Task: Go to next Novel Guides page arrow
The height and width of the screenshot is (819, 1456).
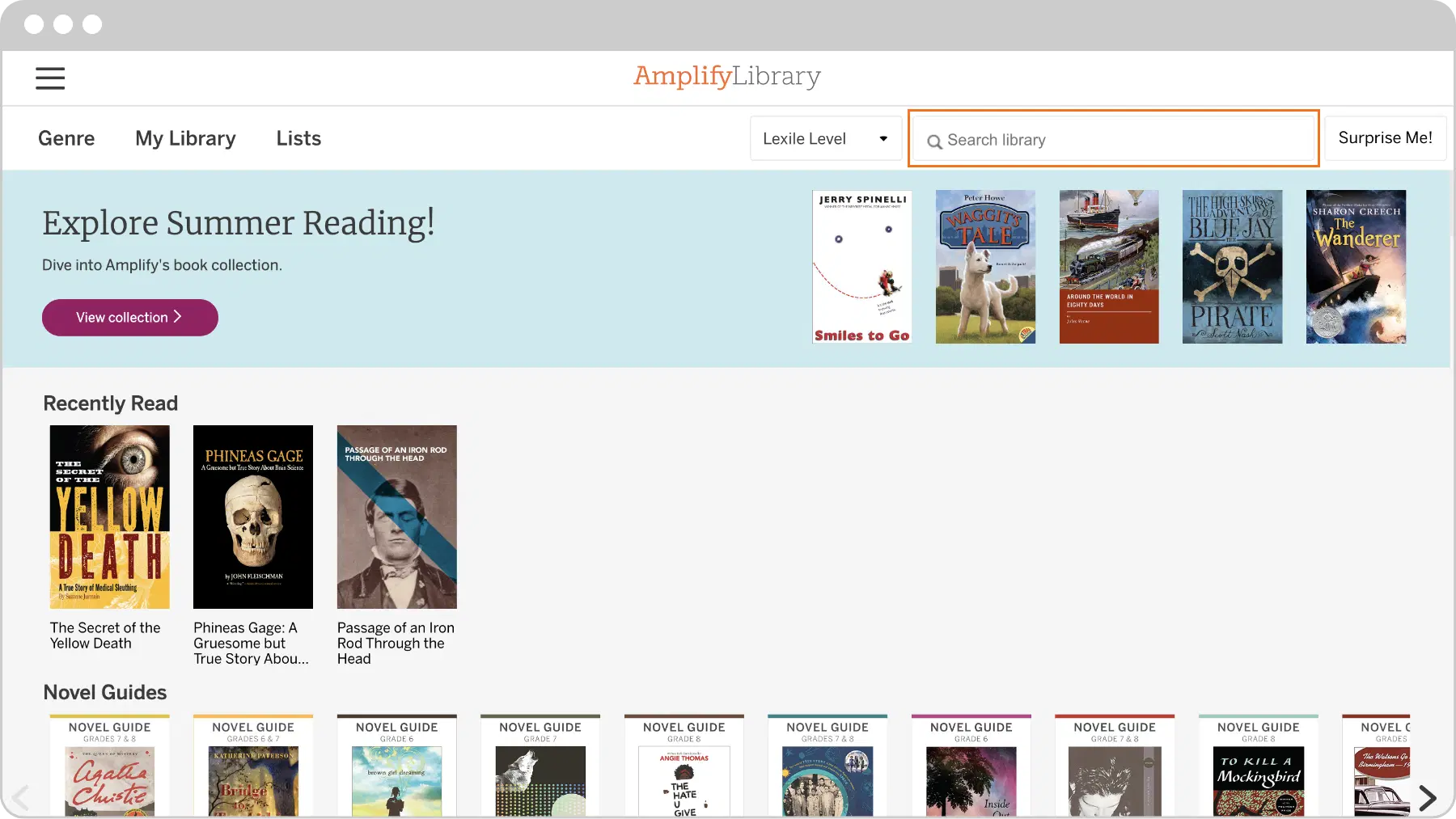Action: pyautogui.click(x=1428, y=798)
